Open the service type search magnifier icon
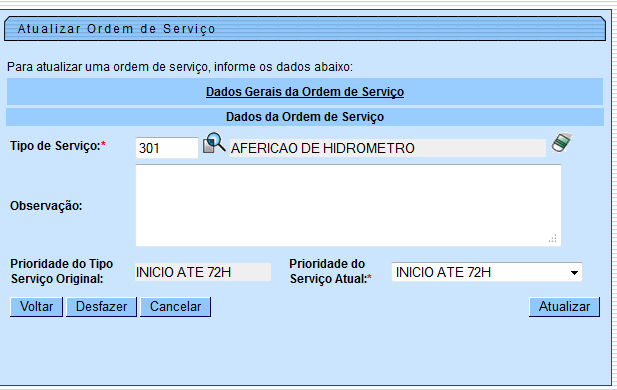Image resolution: width=617 pixels, height=390 pixels. point(214,143)
